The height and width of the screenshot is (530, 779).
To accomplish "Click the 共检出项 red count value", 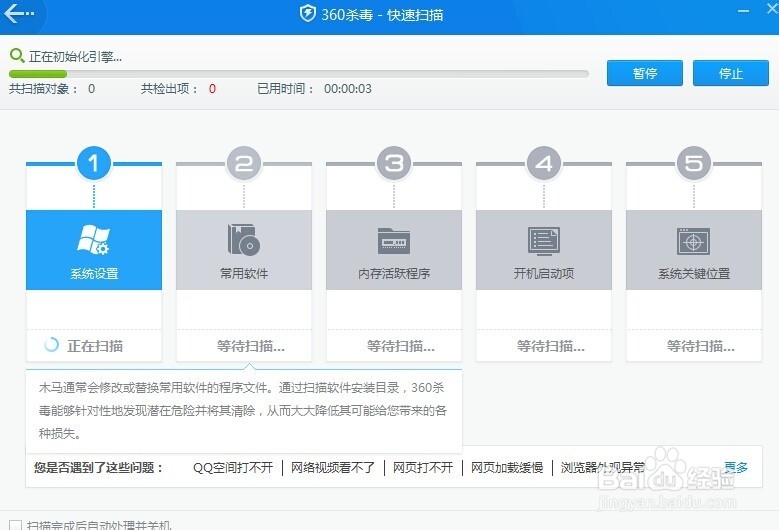I will [212, 89].
